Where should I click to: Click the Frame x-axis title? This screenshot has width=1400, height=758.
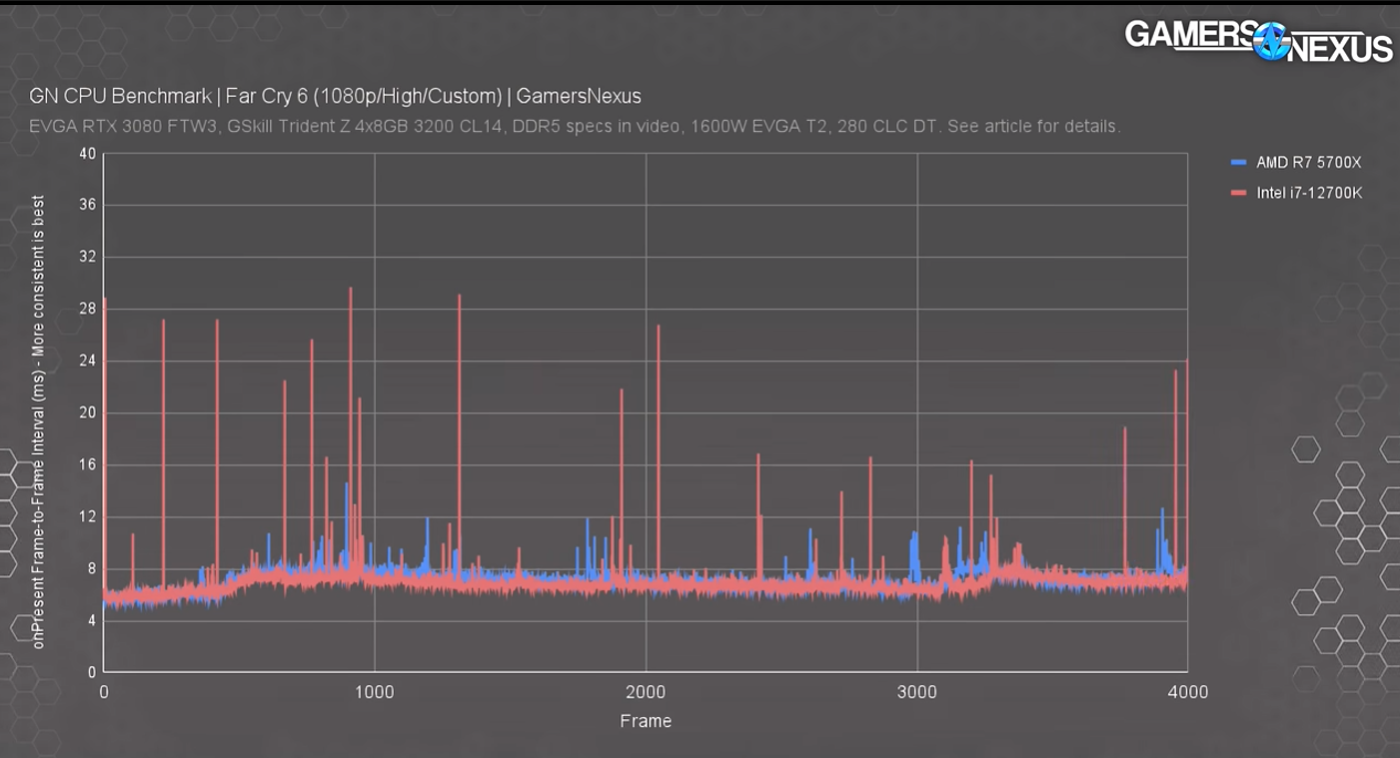pos(646,721)
